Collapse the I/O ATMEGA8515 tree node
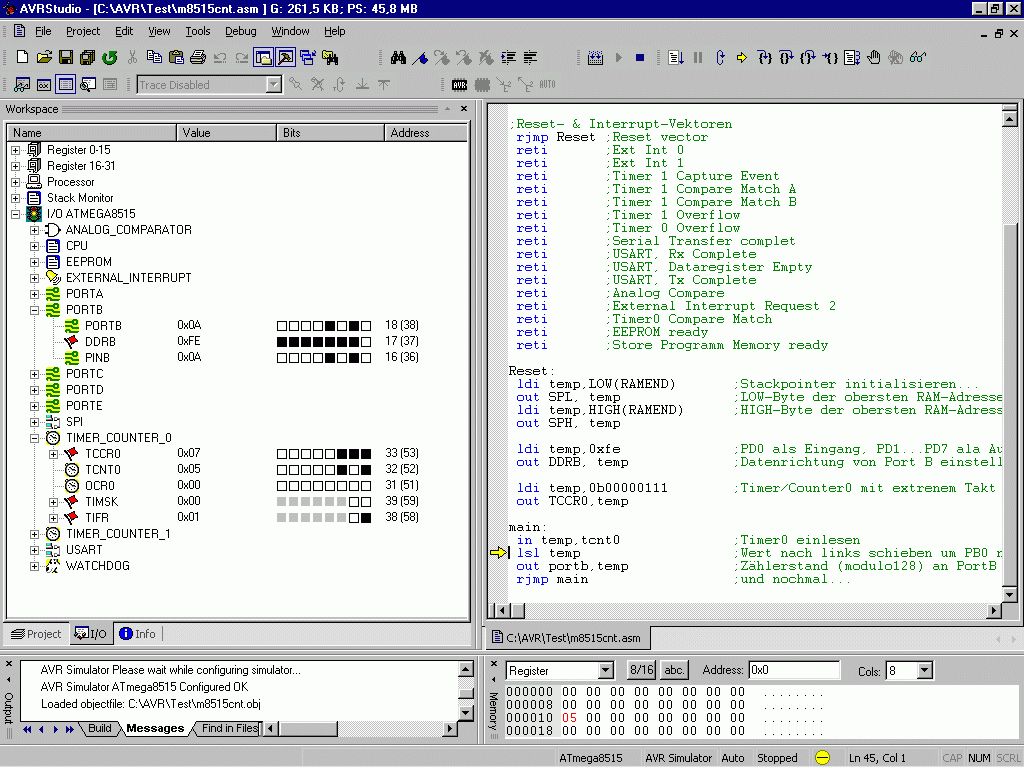Screen dimensions: 1024x768 (15, 214)
